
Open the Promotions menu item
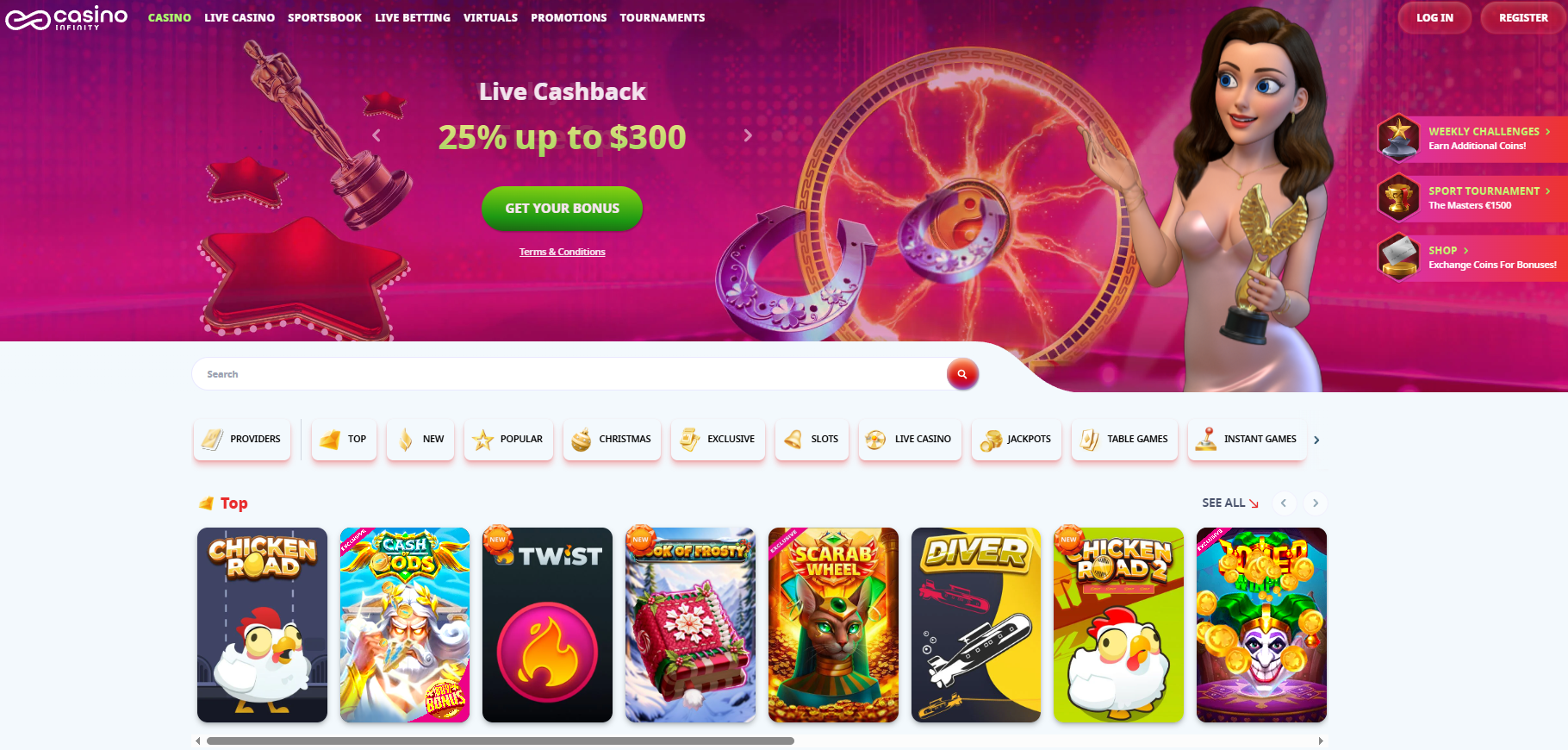click(x=569, y=17)
